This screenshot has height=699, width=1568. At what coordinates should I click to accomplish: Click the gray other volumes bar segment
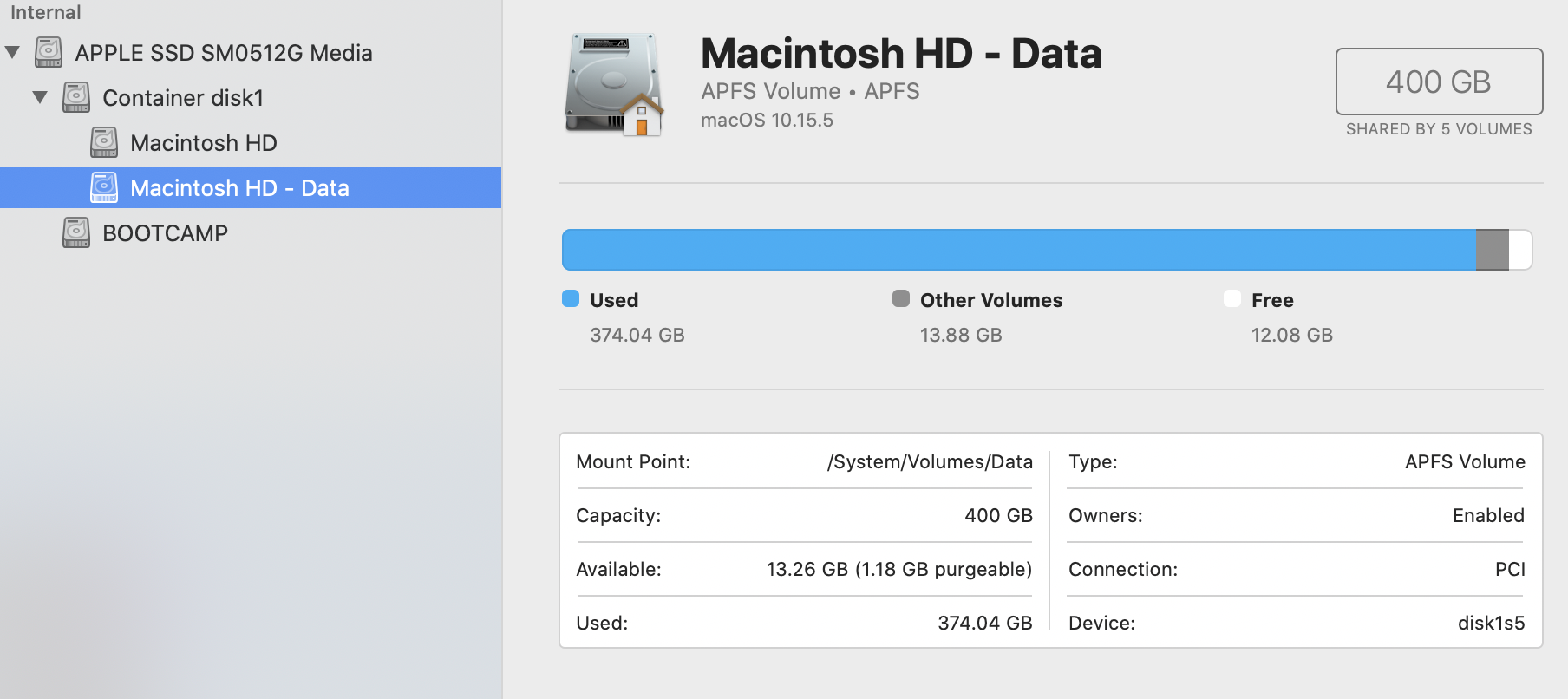(x=1493, y=250)
